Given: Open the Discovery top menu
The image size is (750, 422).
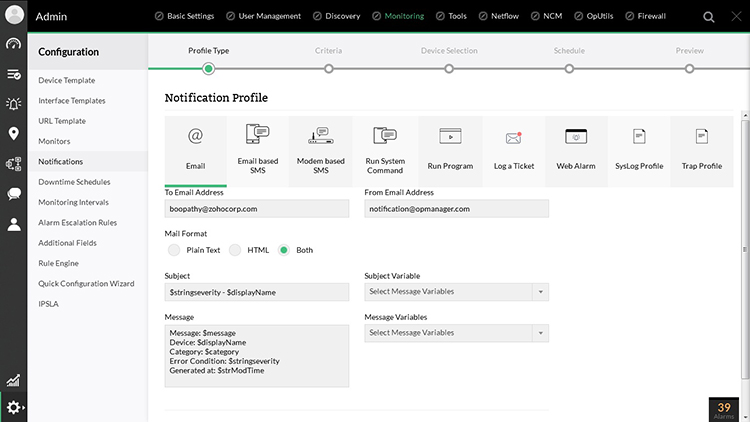Looking at the screenshot, I should point(337,16).
